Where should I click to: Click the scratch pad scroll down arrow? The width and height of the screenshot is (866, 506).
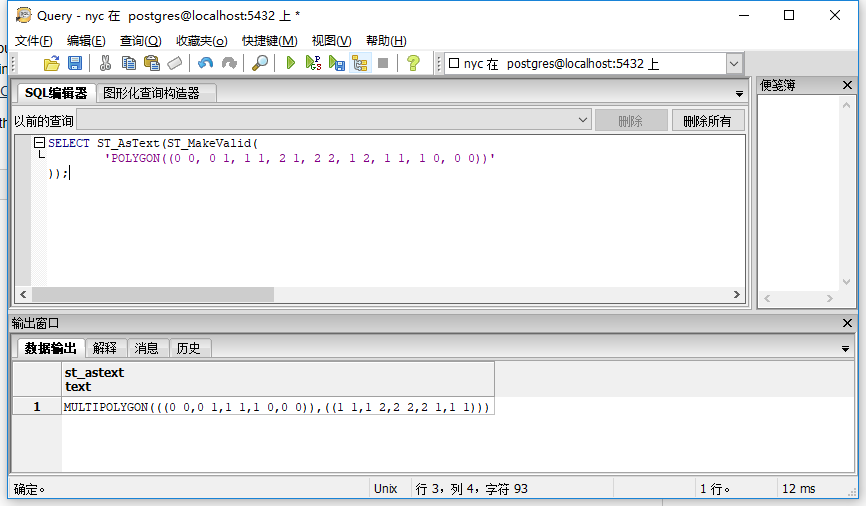(846, 282)
